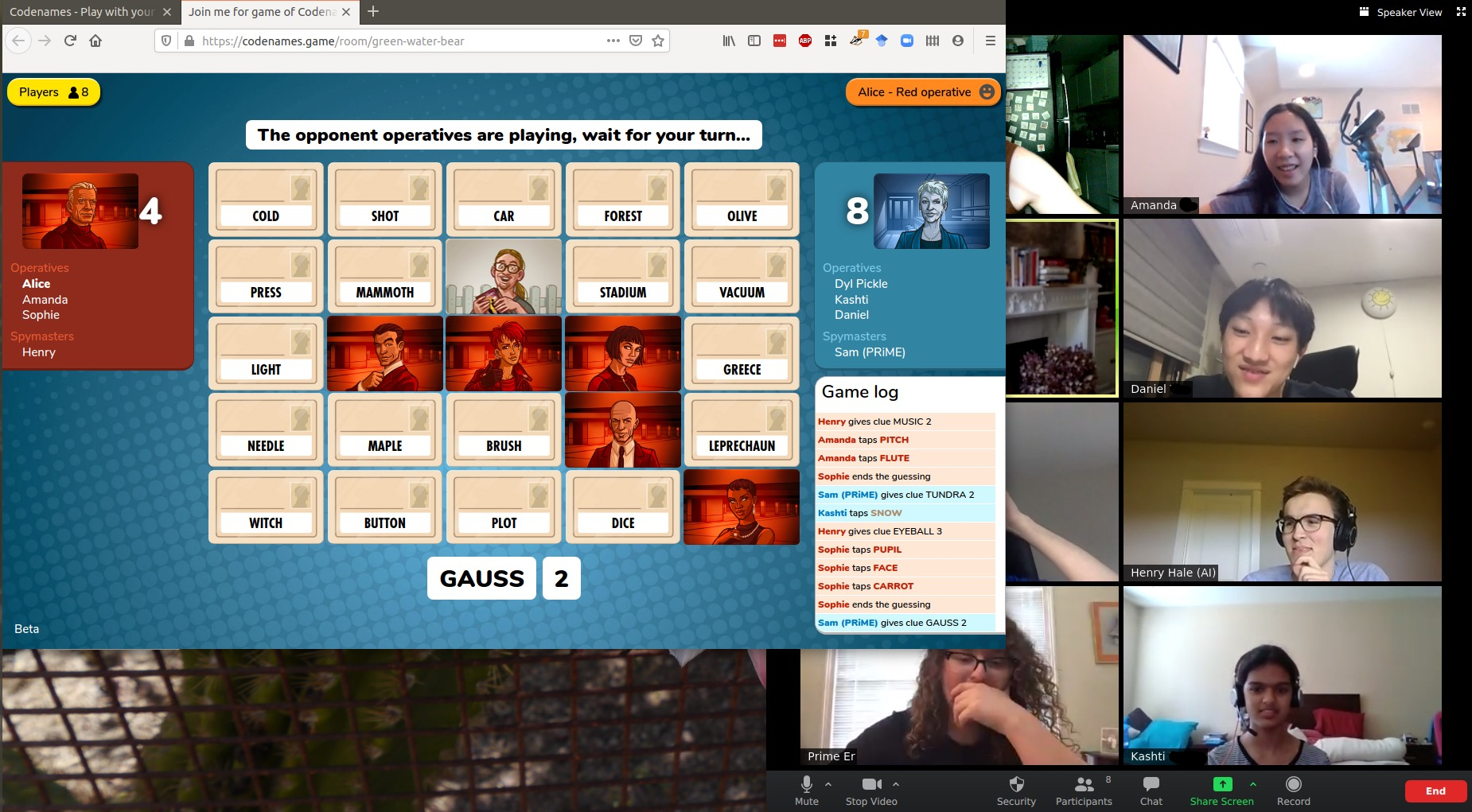This screenshot has height=812, width=1472.
Task: End the Zoom meeting
Action: click(1435, 791)
